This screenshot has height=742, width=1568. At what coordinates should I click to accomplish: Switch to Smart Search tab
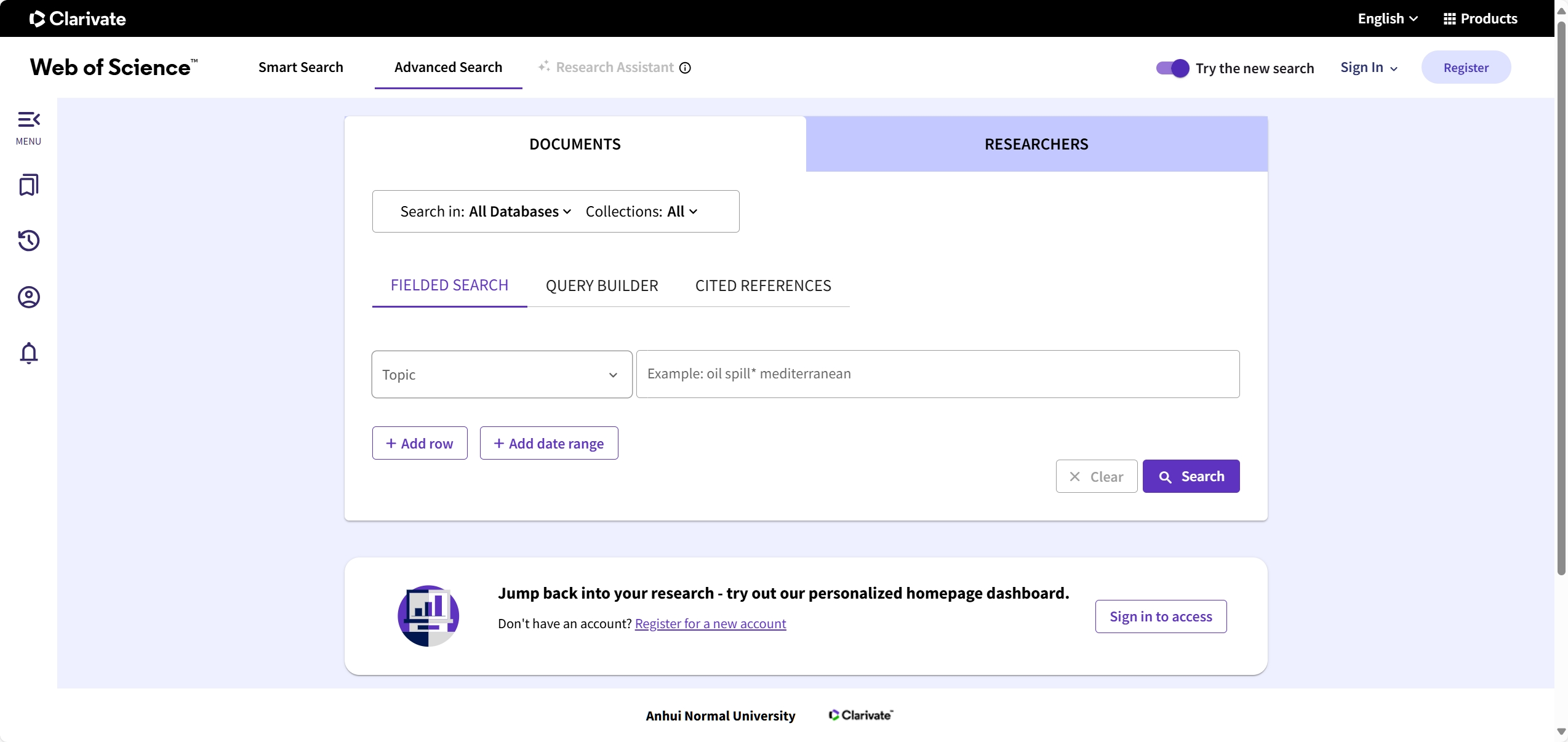pos(300,67)
